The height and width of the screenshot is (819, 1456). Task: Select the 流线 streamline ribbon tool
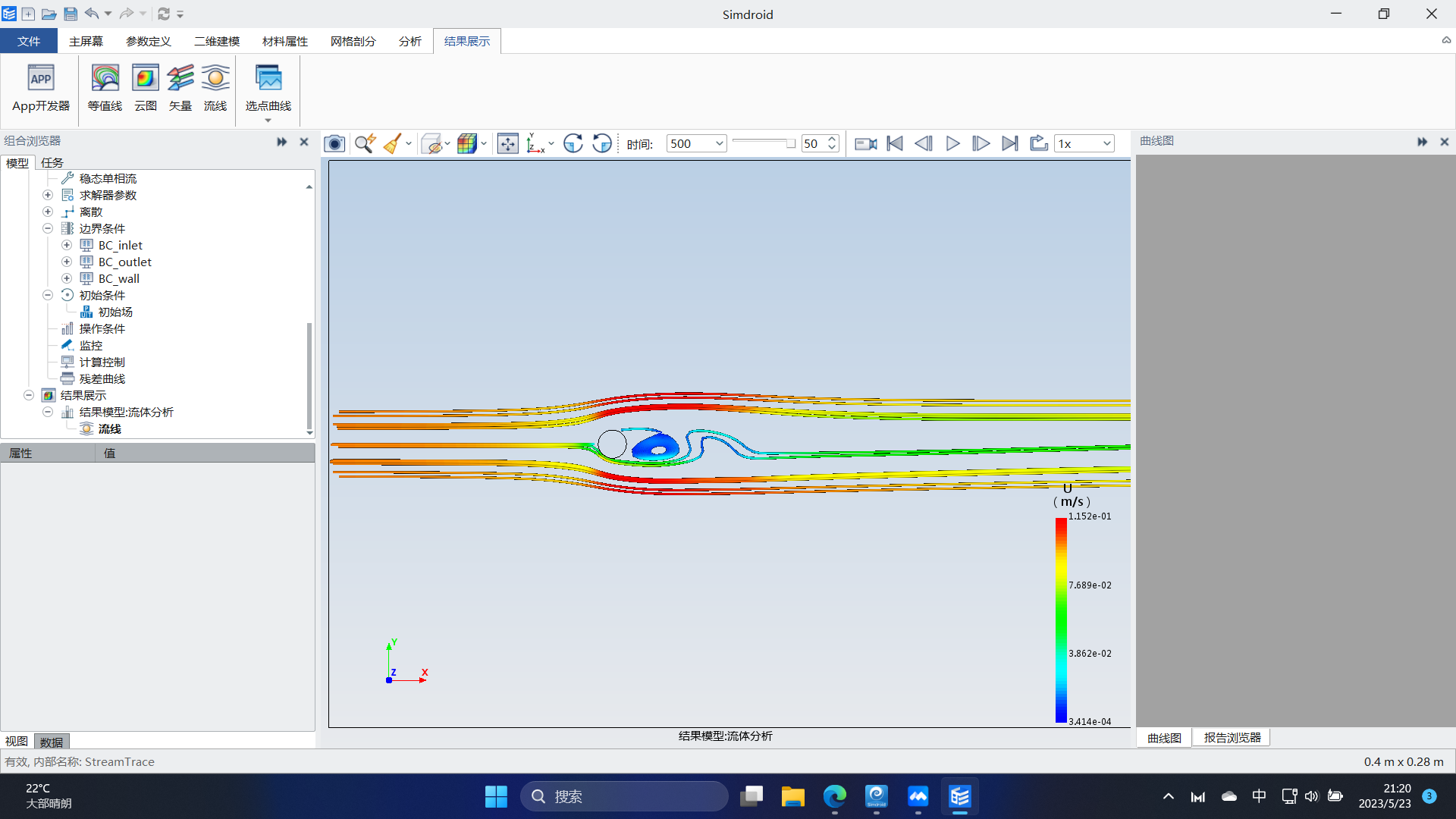(x=215, y=89)
